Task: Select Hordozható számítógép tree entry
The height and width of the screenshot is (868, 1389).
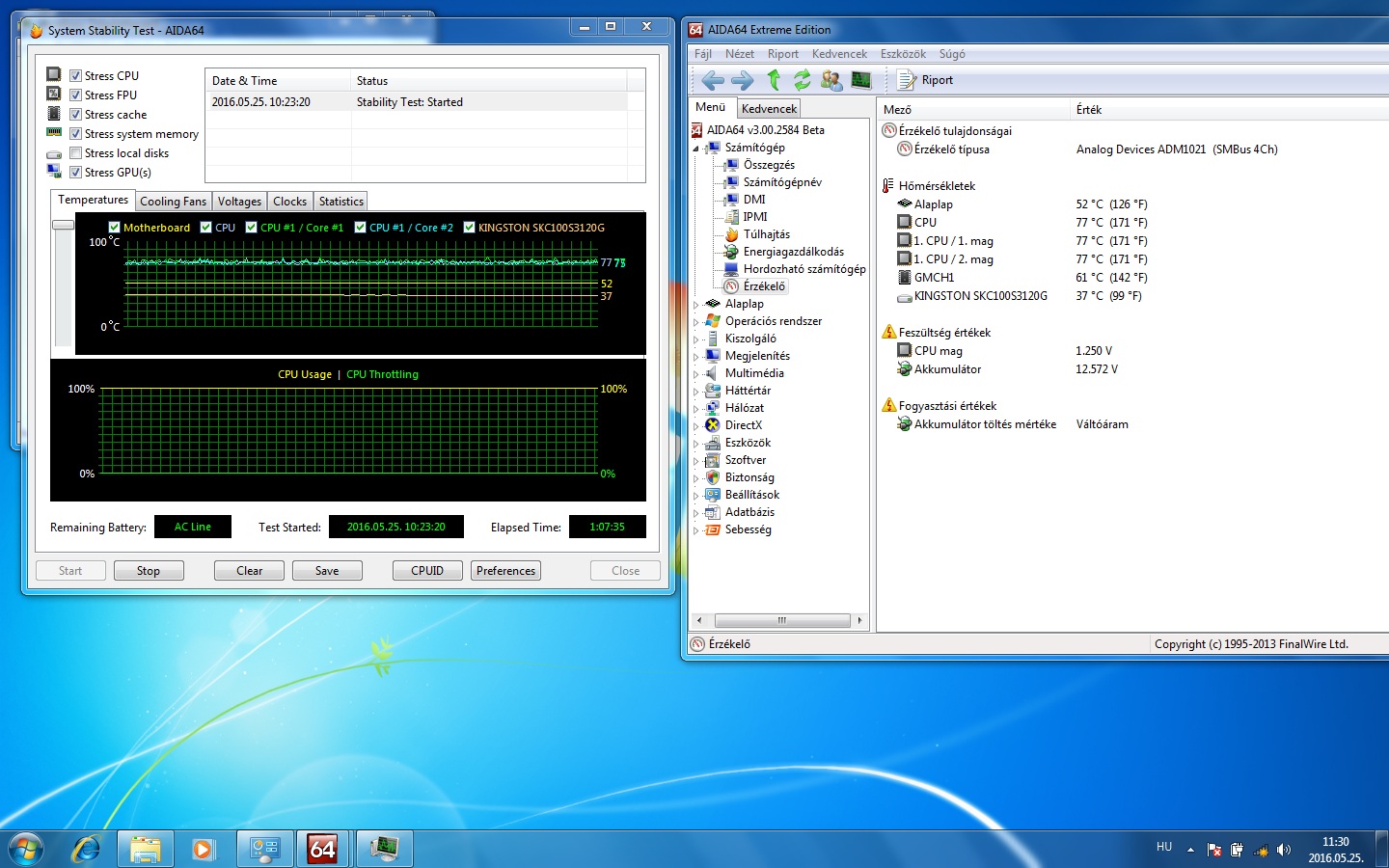Action: point(804,269)
